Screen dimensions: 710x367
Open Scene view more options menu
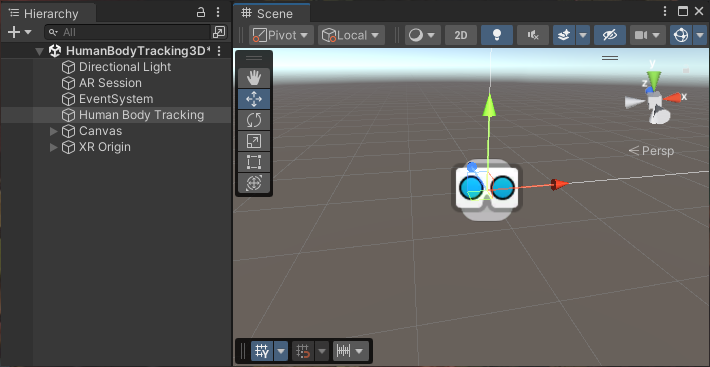point(665,11)
